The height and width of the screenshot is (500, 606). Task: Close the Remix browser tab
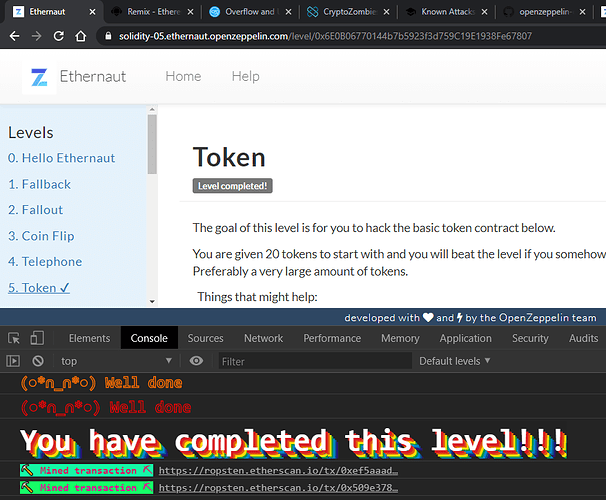pos(191,12)
